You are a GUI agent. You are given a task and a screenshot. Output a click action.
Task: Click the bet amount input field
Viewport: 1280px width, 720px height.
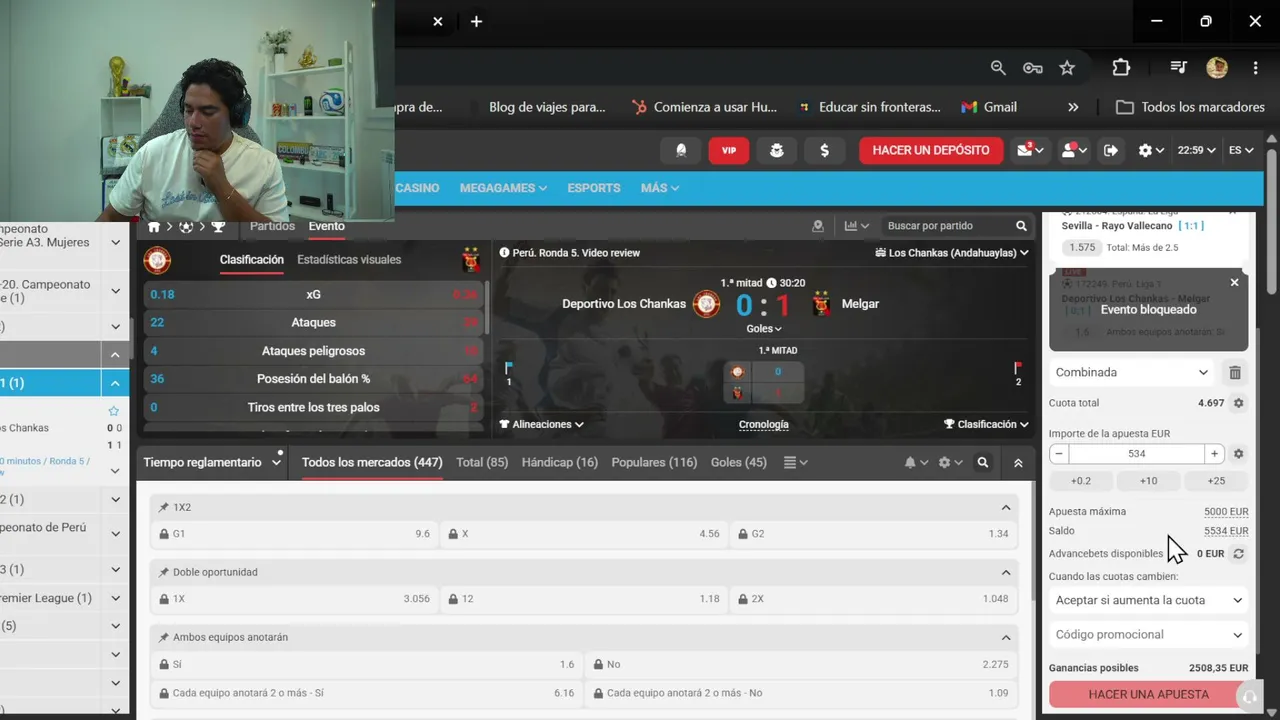tap(1137, 454)
